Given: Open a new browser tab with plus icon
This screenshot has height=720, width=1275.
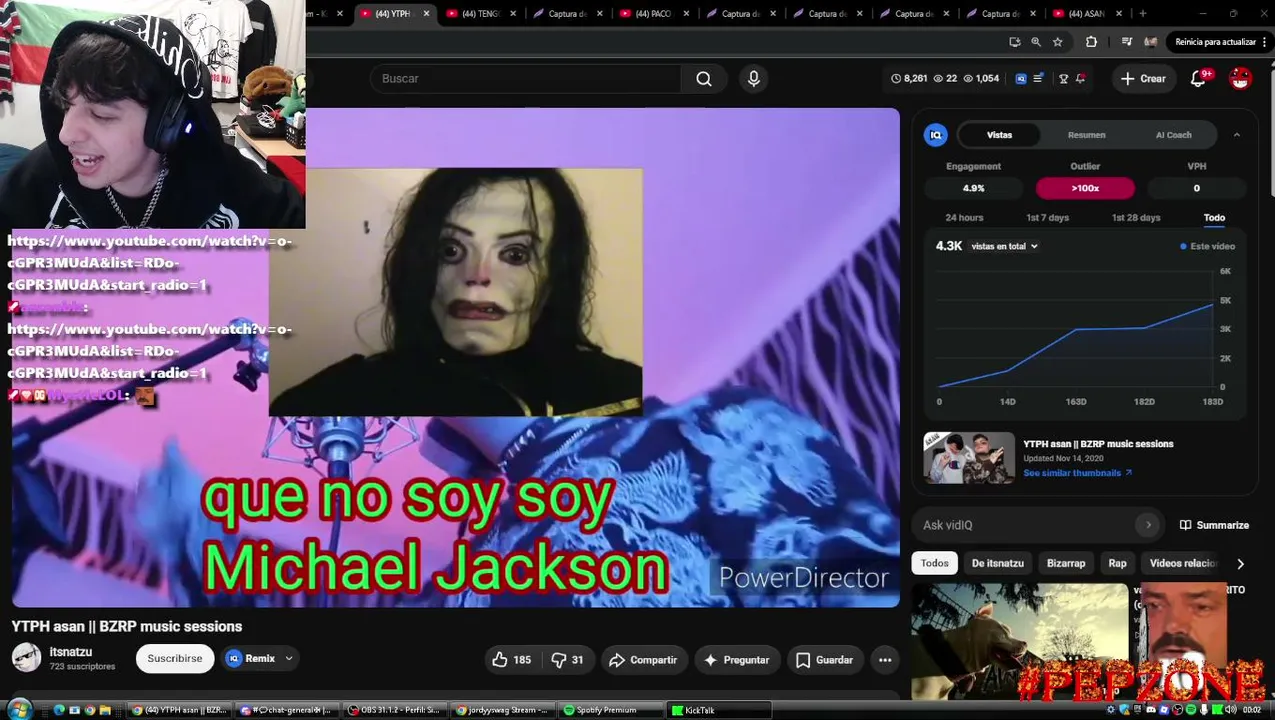Looking at the screenshot, I should [1143, 13].
